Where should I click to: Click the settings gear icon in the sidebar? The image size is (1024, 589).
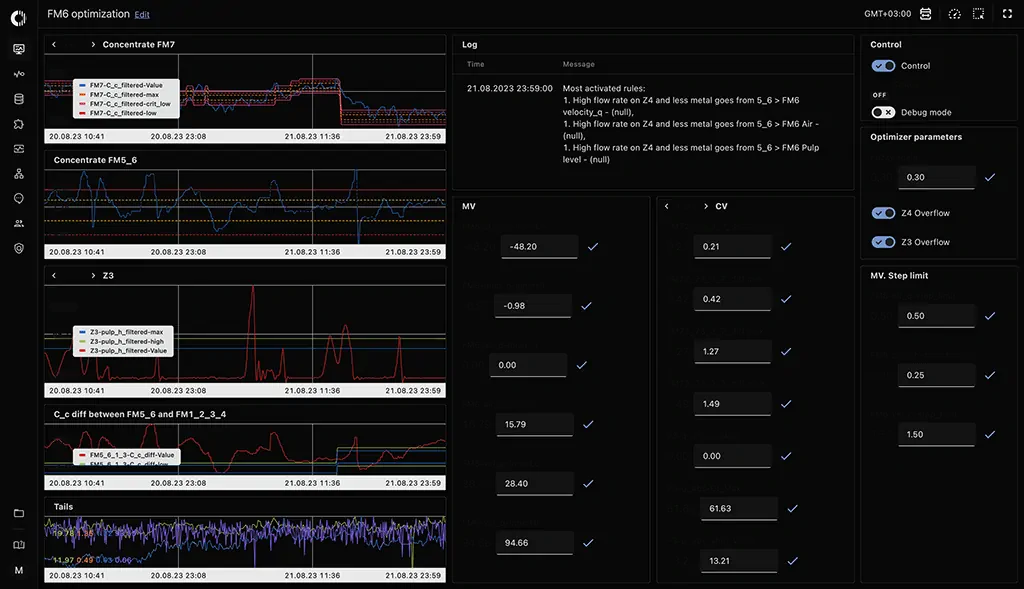click(x=17, y=123)
